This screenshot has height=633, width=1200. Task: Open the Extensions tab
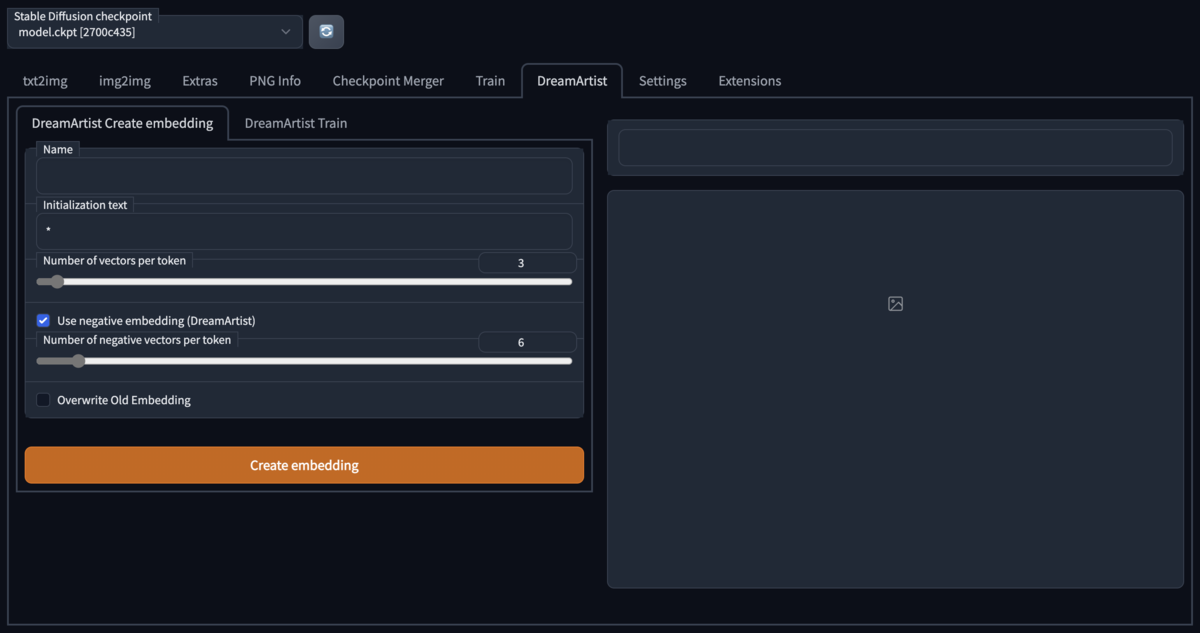(750, 81)
